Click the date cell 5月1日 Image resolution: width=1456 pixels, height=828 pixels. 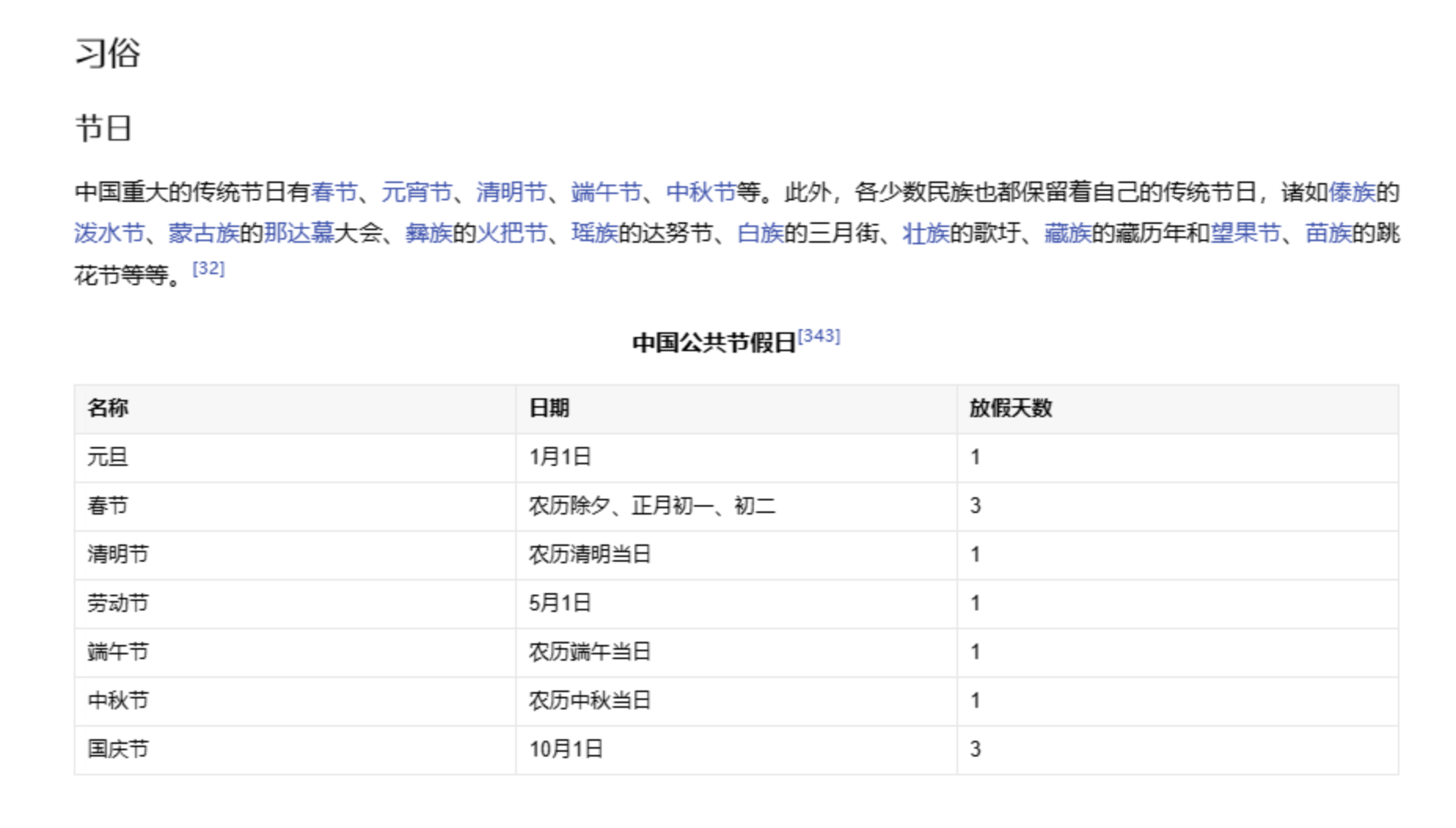736,603
